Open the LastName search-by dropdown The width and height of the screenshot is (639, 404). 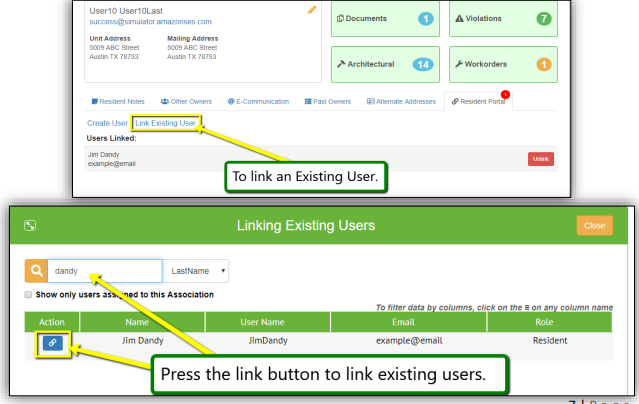pos(196,271)
